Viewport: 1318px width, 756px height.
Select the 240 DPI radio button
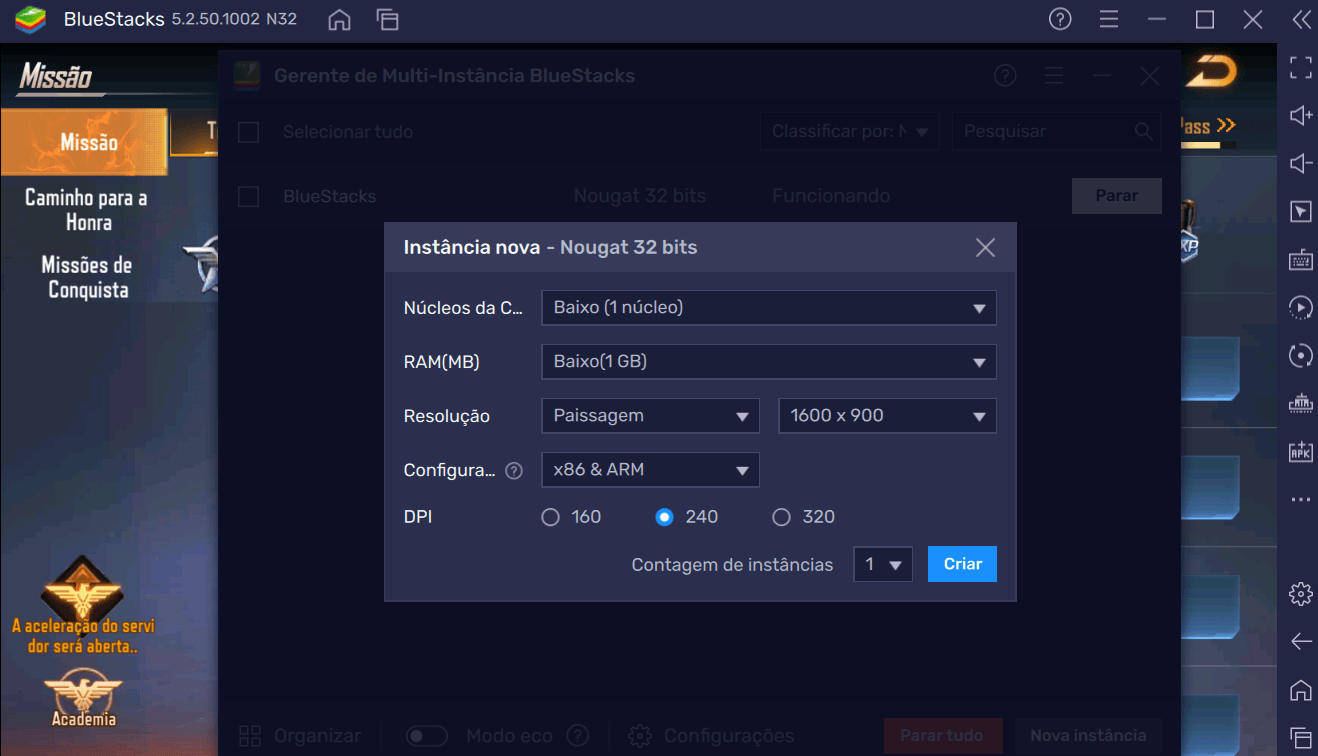[x=664, y=517]
